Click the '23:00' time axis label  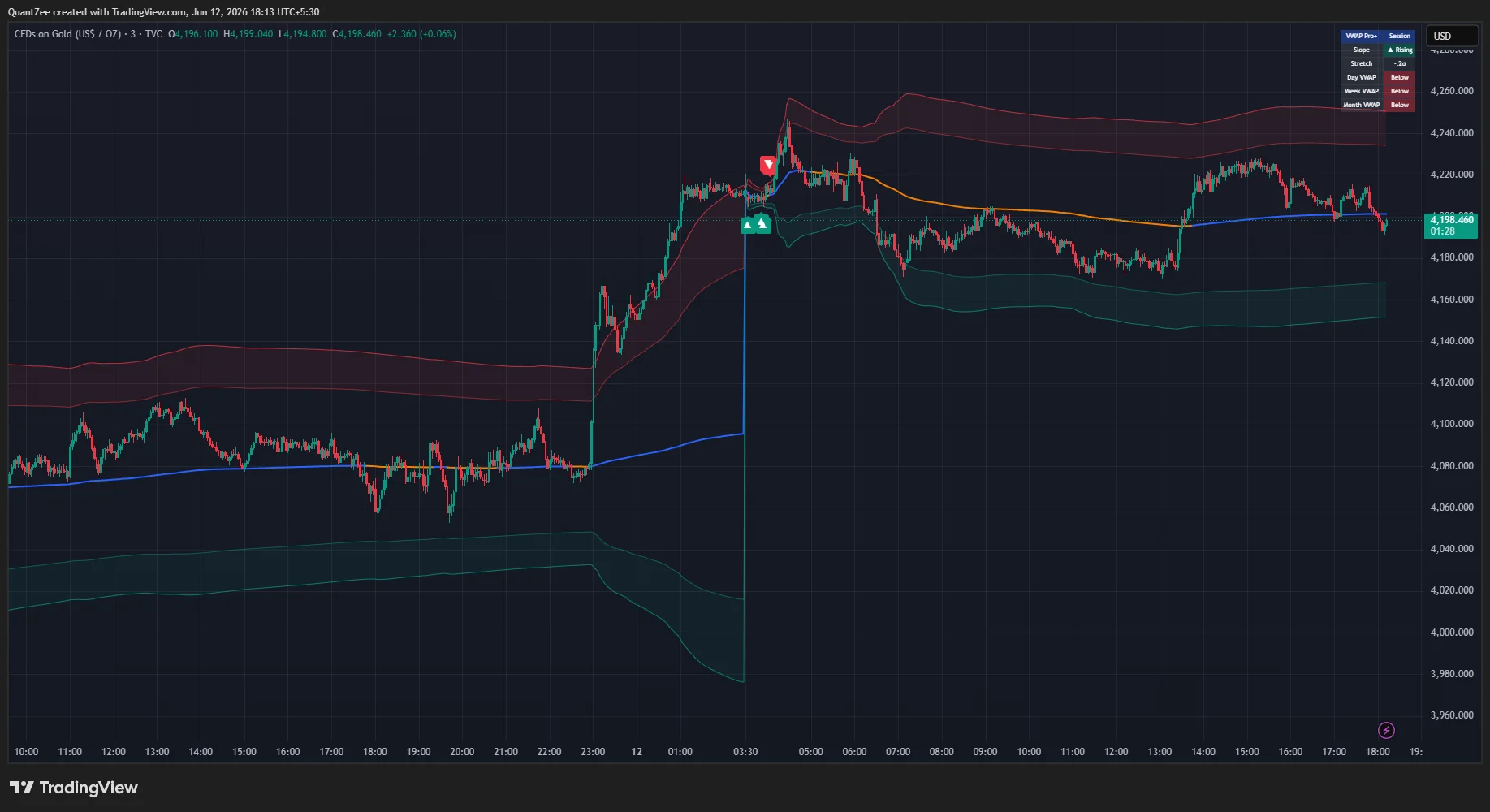tap(593, 752)
